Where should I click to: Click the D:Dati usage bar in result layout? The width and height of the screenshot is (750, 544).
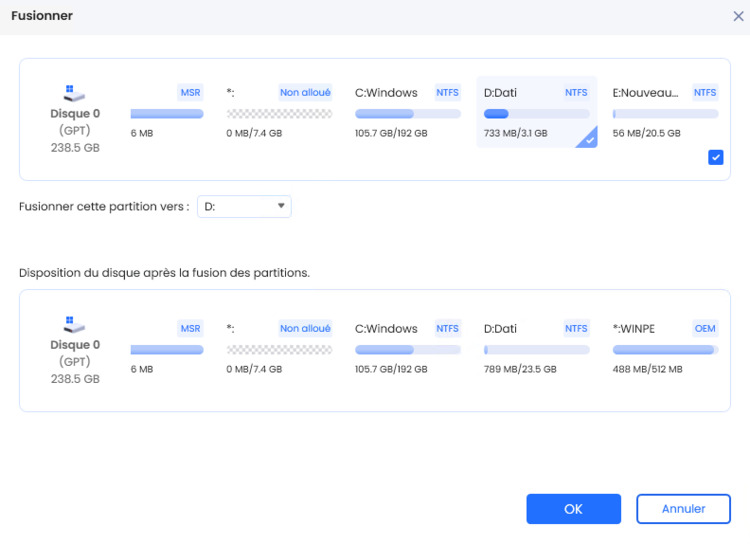click(x=536, y=350)
